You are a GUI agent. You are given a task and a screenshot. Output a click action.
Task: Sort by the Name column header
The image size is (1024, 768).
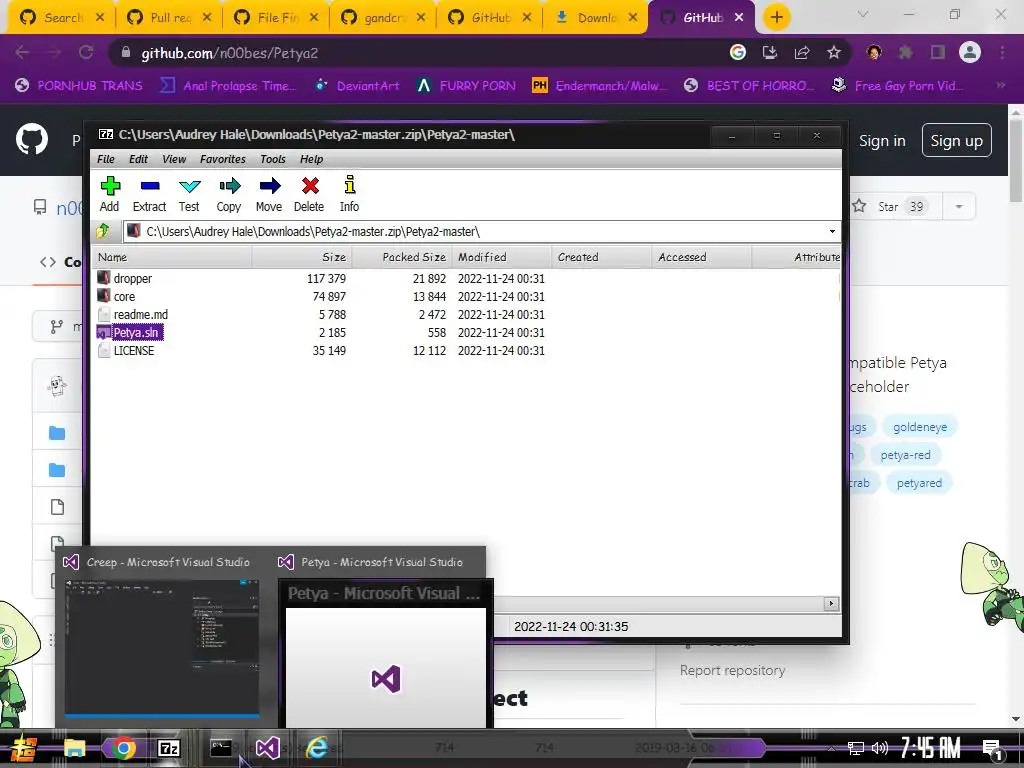tap(172, 257)
